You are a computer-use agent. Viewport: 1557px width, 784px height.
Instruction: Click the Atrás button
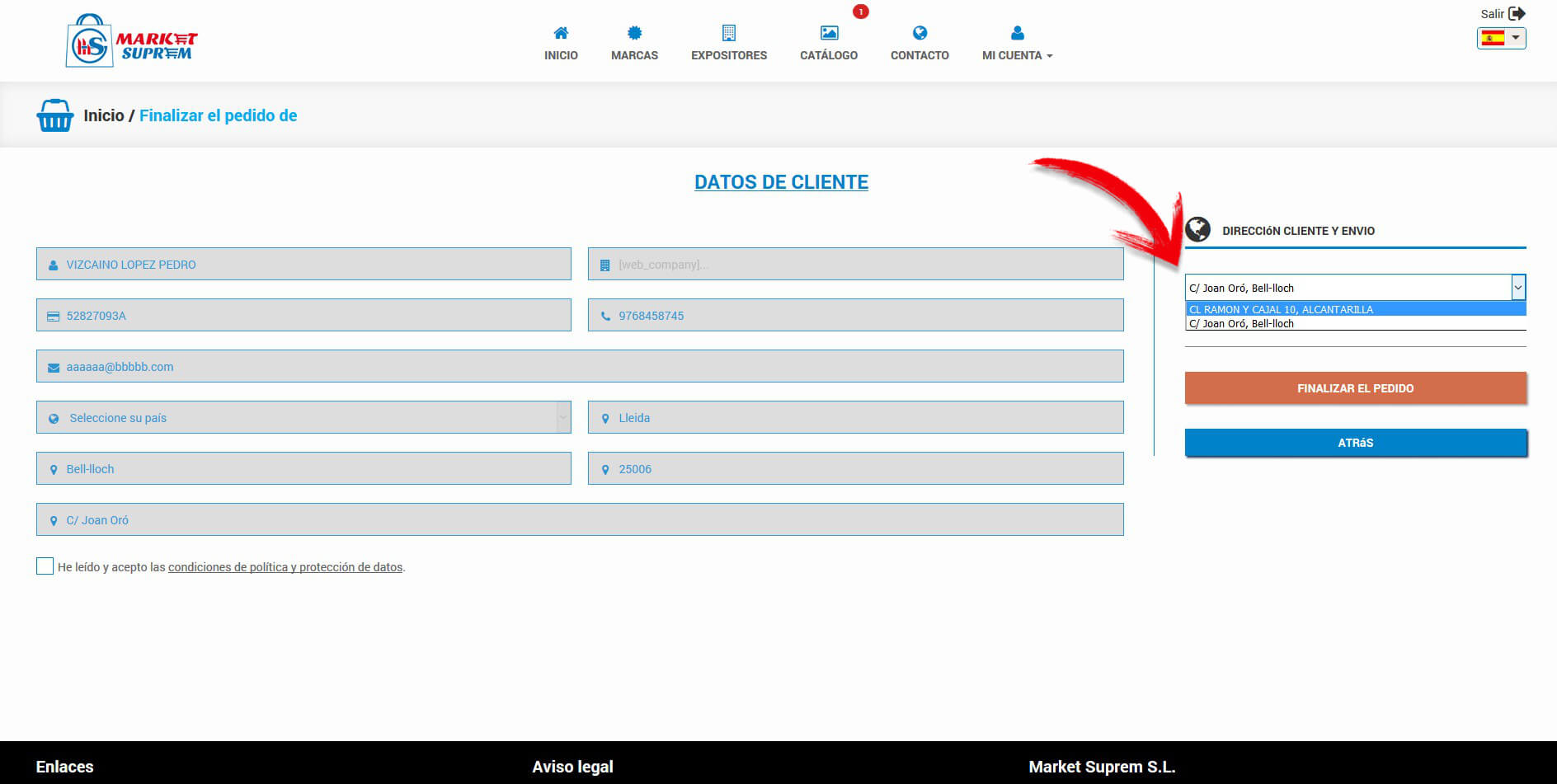1355,443
